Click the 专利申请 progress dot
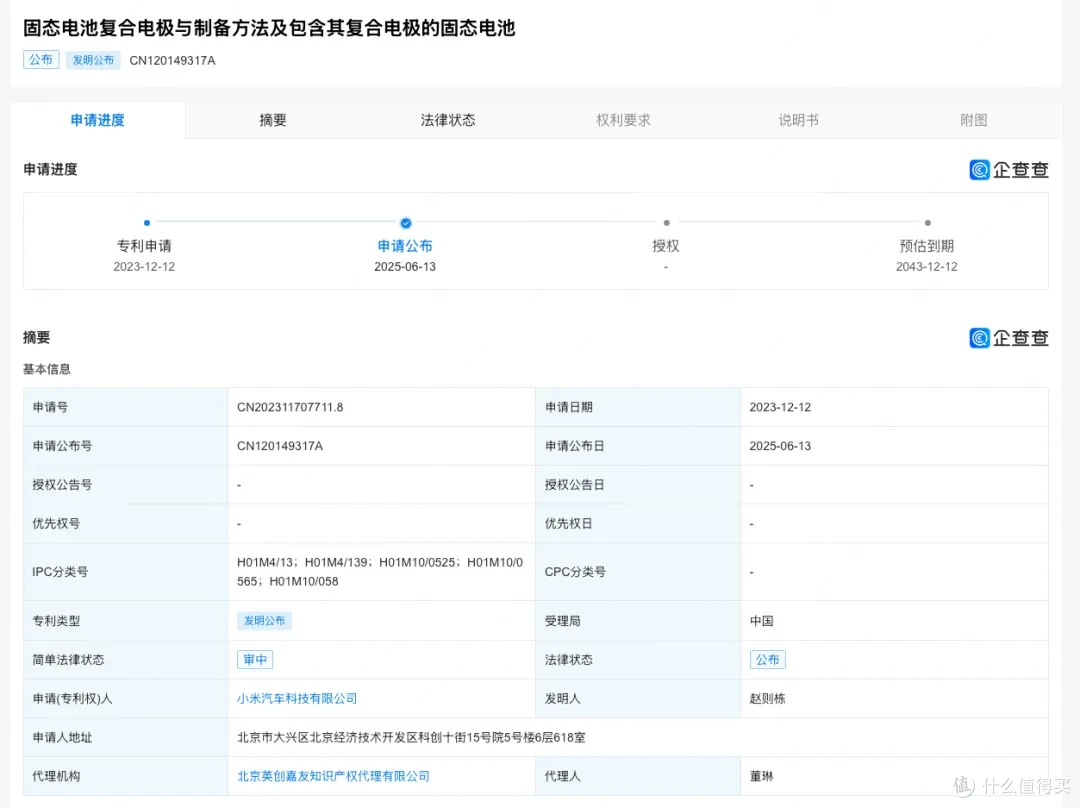Image resolution: width=1080 pixels, height=808 pixels. point(147,222)
